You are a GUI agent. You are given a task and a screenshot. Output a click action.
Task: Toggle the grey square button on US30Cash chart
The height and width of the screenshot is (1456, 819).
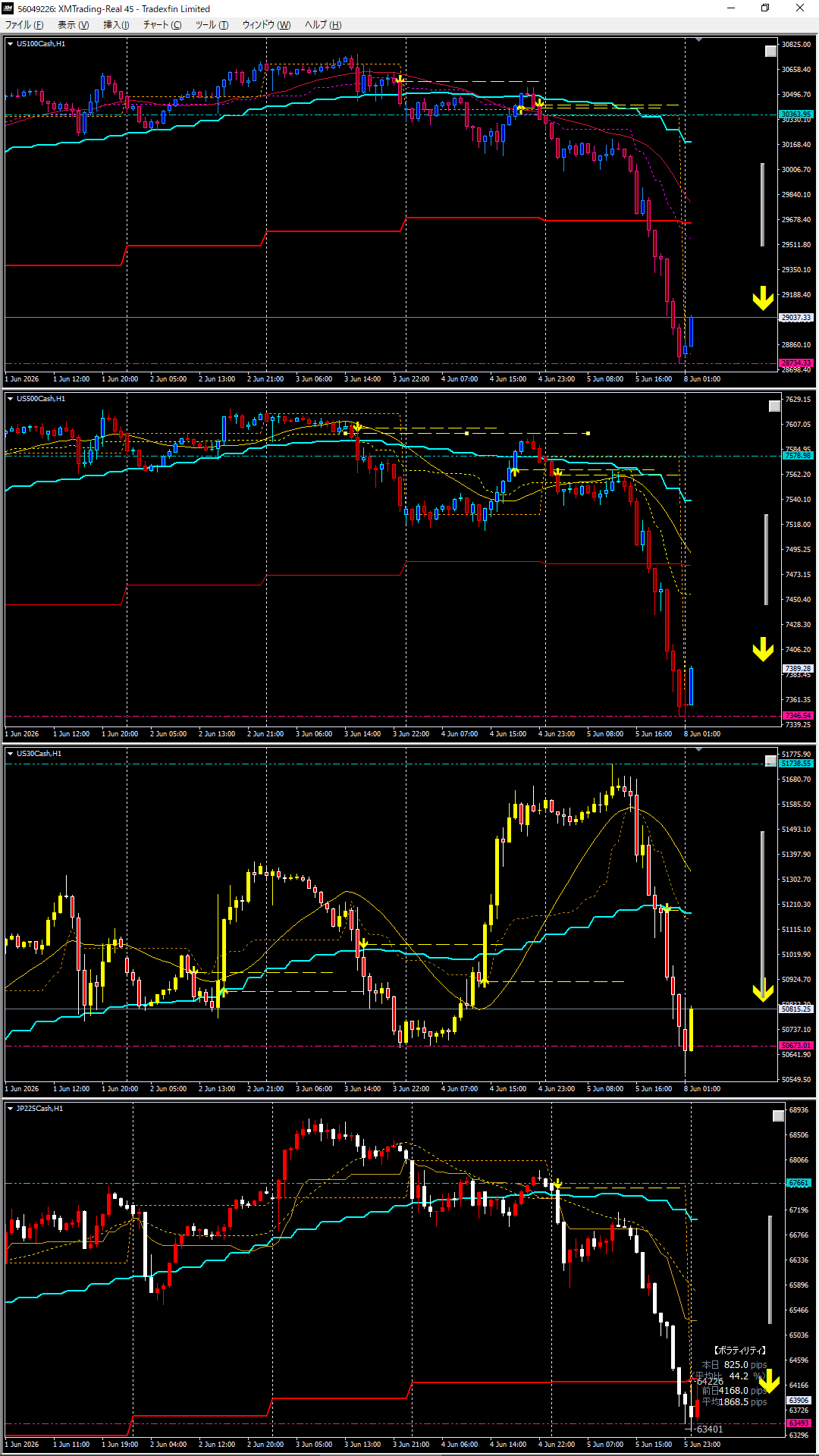tap(770, 761)
